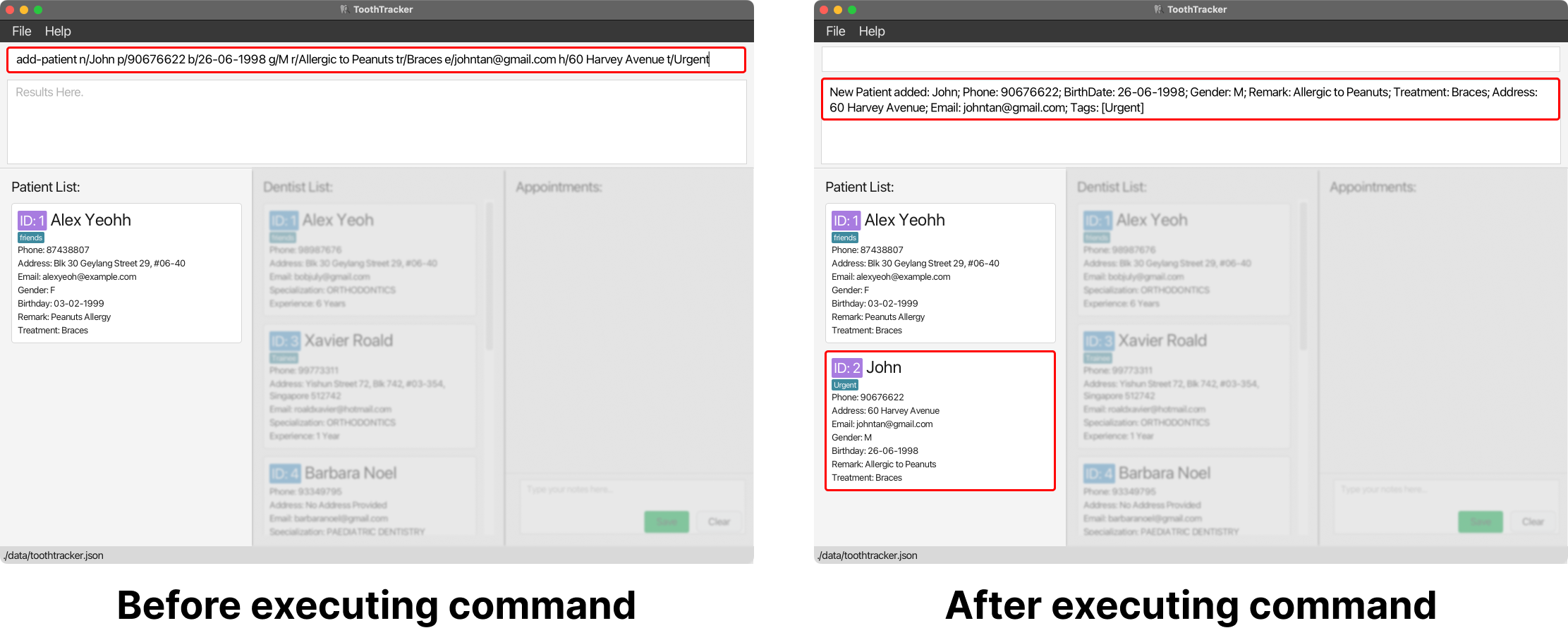Click dentist list scrollbar in right window
Image resolution: width=1568 pixels, height=628 pixels.
tap(1303, 276)
